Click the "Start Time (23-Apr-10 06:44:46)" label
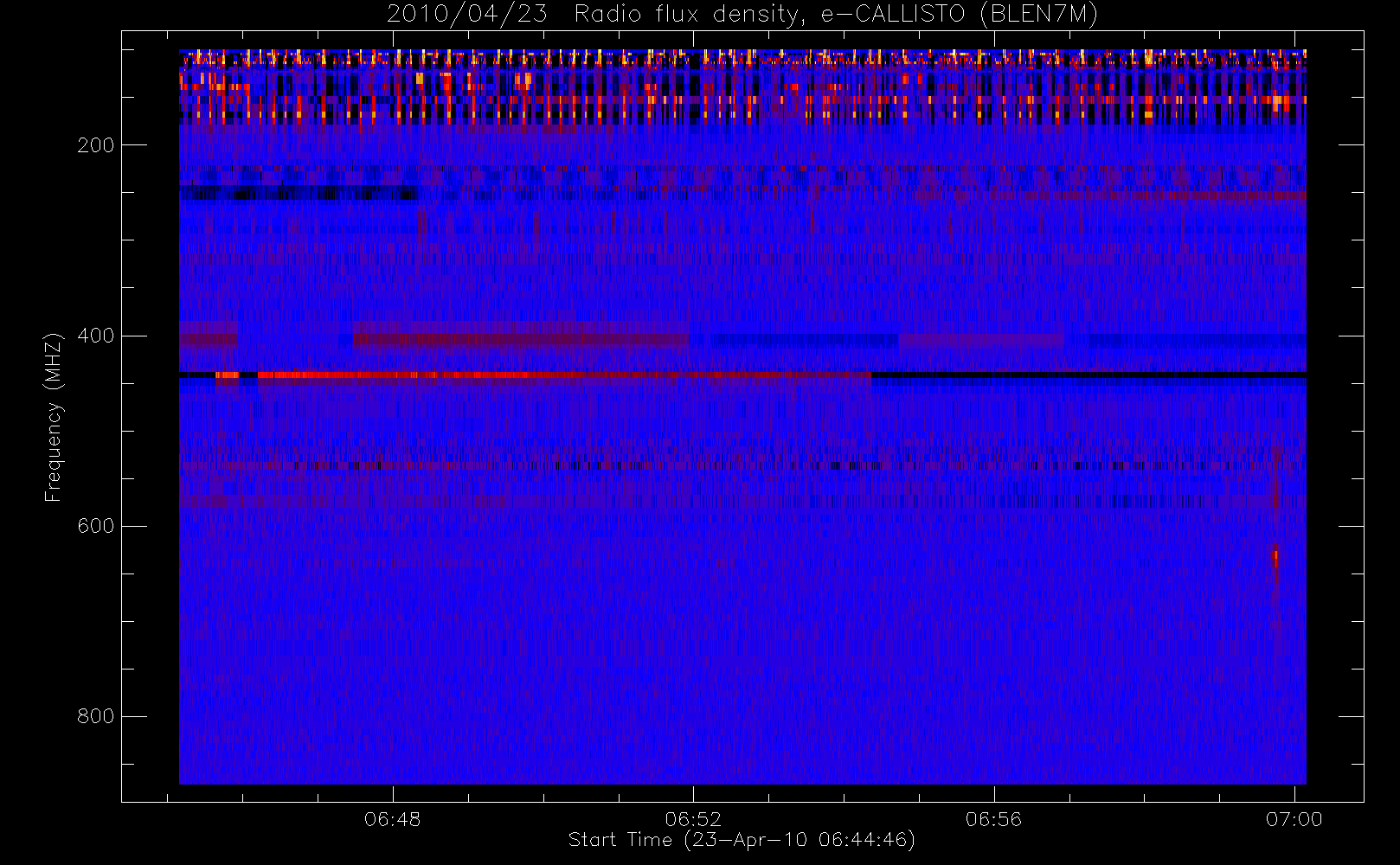Screen dimensions: 1400x865 point(742,840)
